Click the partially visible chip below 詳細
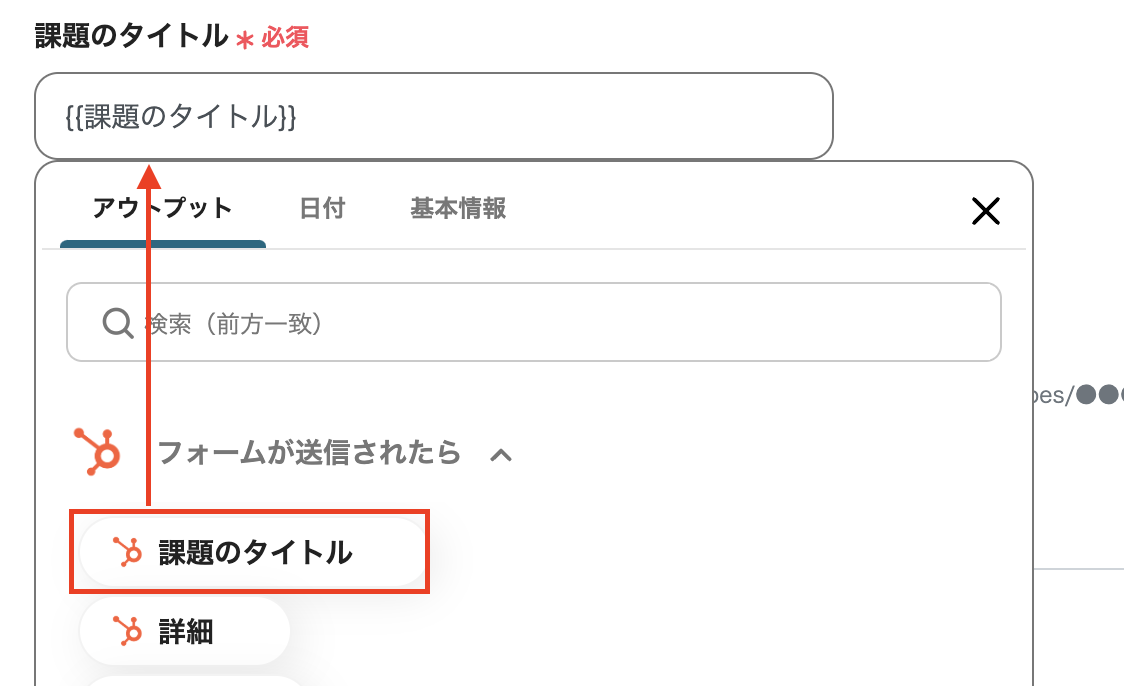The image size is (1124, 686). click(x=195, y=681)
